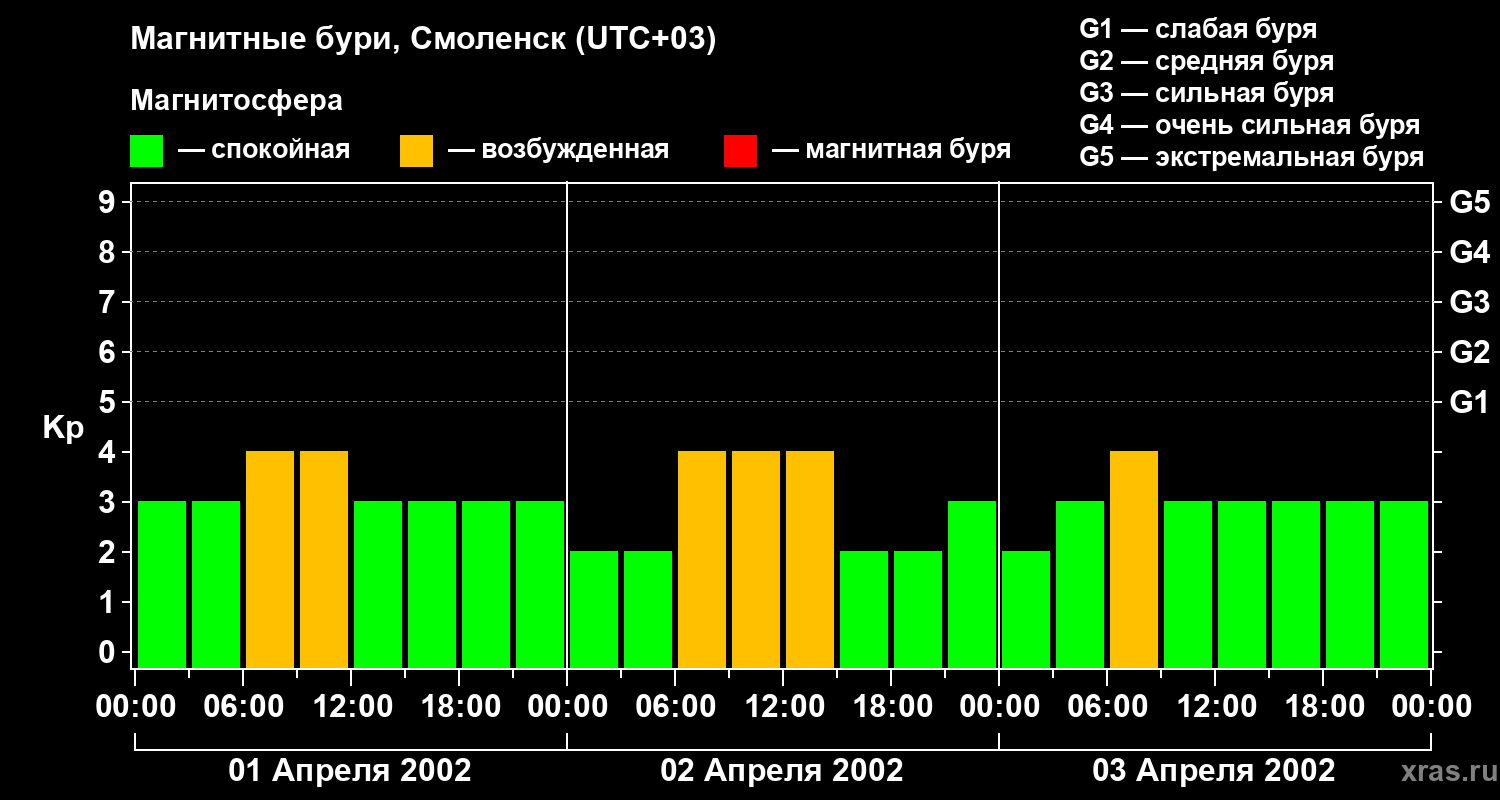1500x800 pixels.
Task: Select the 'G4 — очень сильная буря' legend line
Action: pos(1250,125)
